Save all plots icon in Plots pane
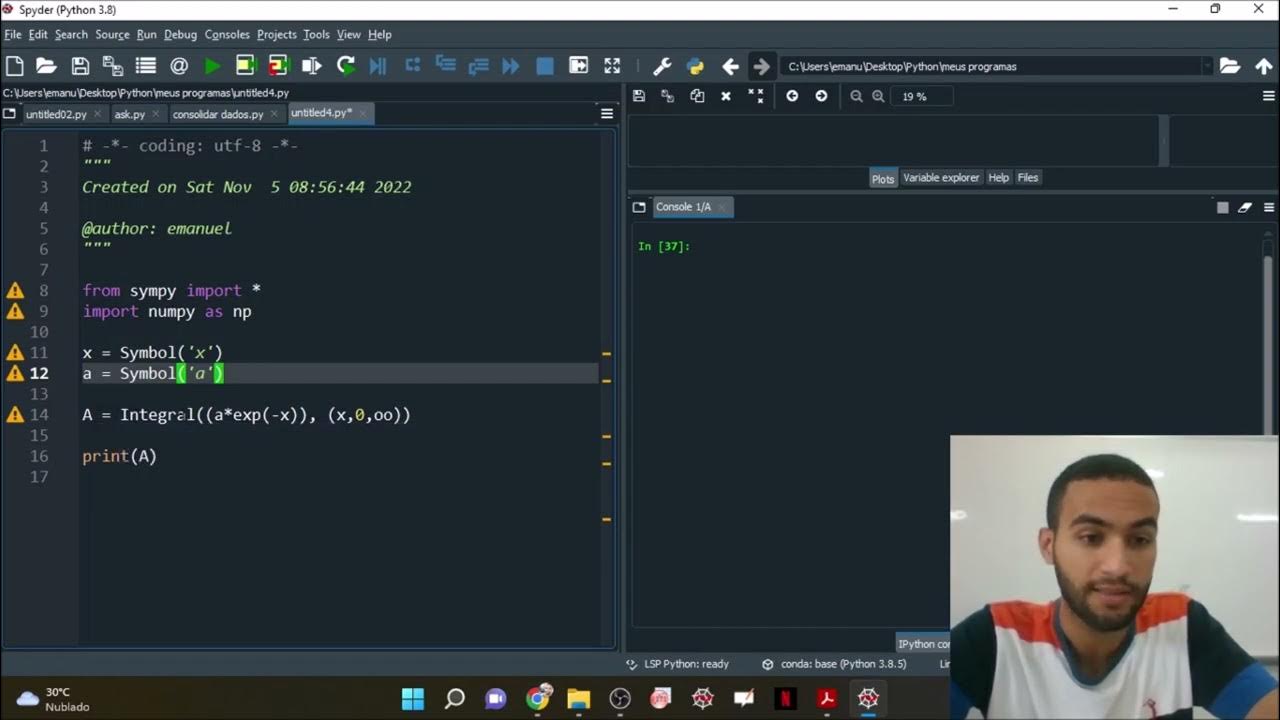Image resolution: width=1280 pixels, height=720 pixels. (668, 96)
